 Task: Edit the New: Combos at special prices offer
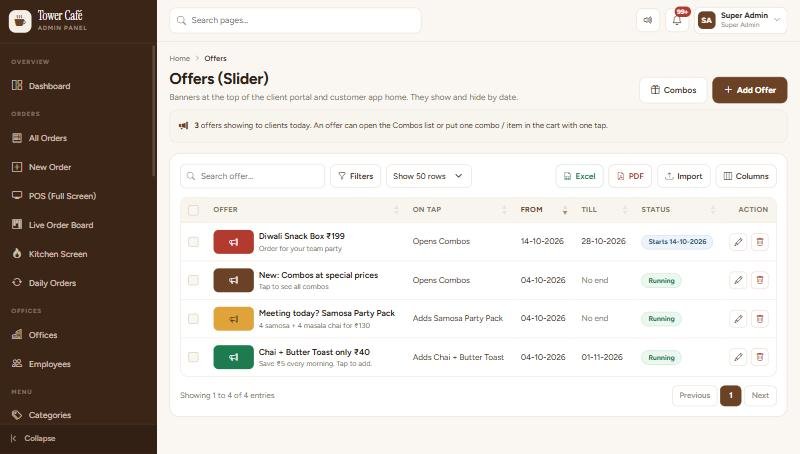(738, 280)
